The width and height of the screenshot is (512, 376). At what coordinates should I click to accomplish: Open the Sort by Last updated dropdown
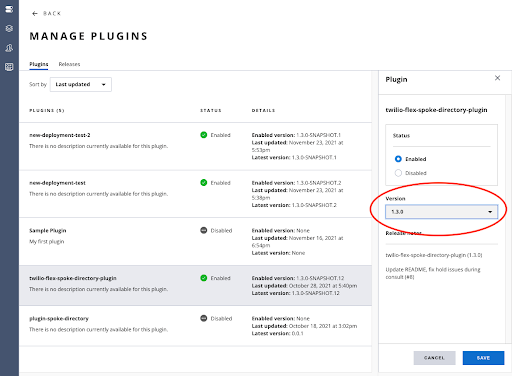click(81, 84)
